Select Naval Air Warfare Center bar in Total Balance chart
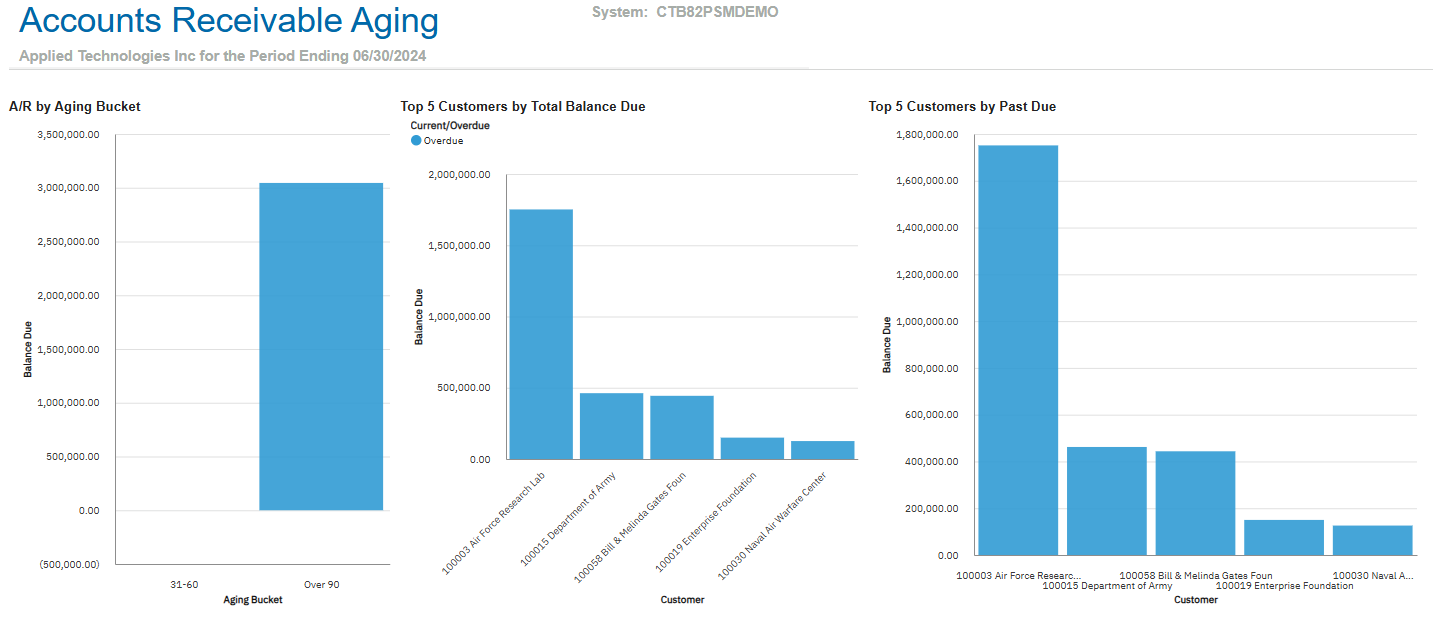The height and width of the screenshot is (624, 1435). pos(823,450)
